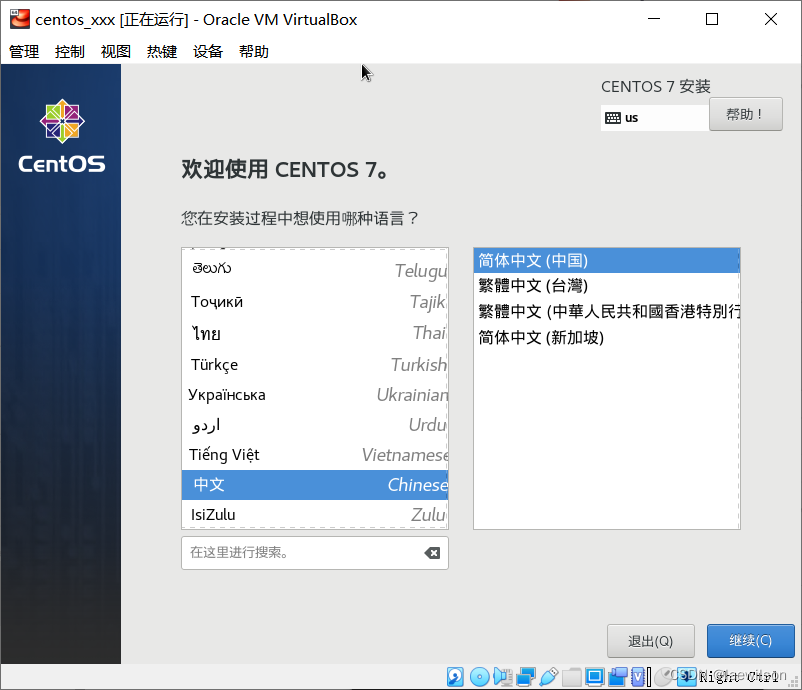802x690 pixels.
Task: Open the 设备 menu
Action: pyautogui.click(x=208, y=51)
